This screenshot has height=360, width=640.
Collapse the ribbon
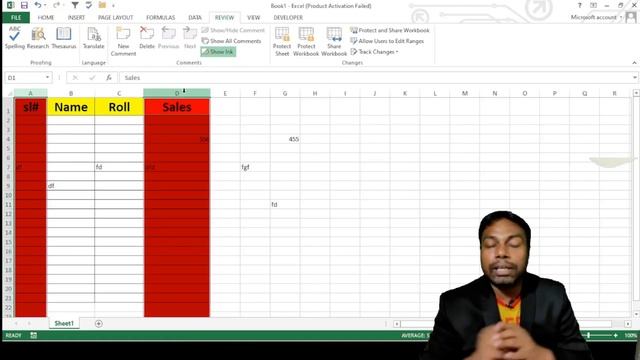point(634,62)
